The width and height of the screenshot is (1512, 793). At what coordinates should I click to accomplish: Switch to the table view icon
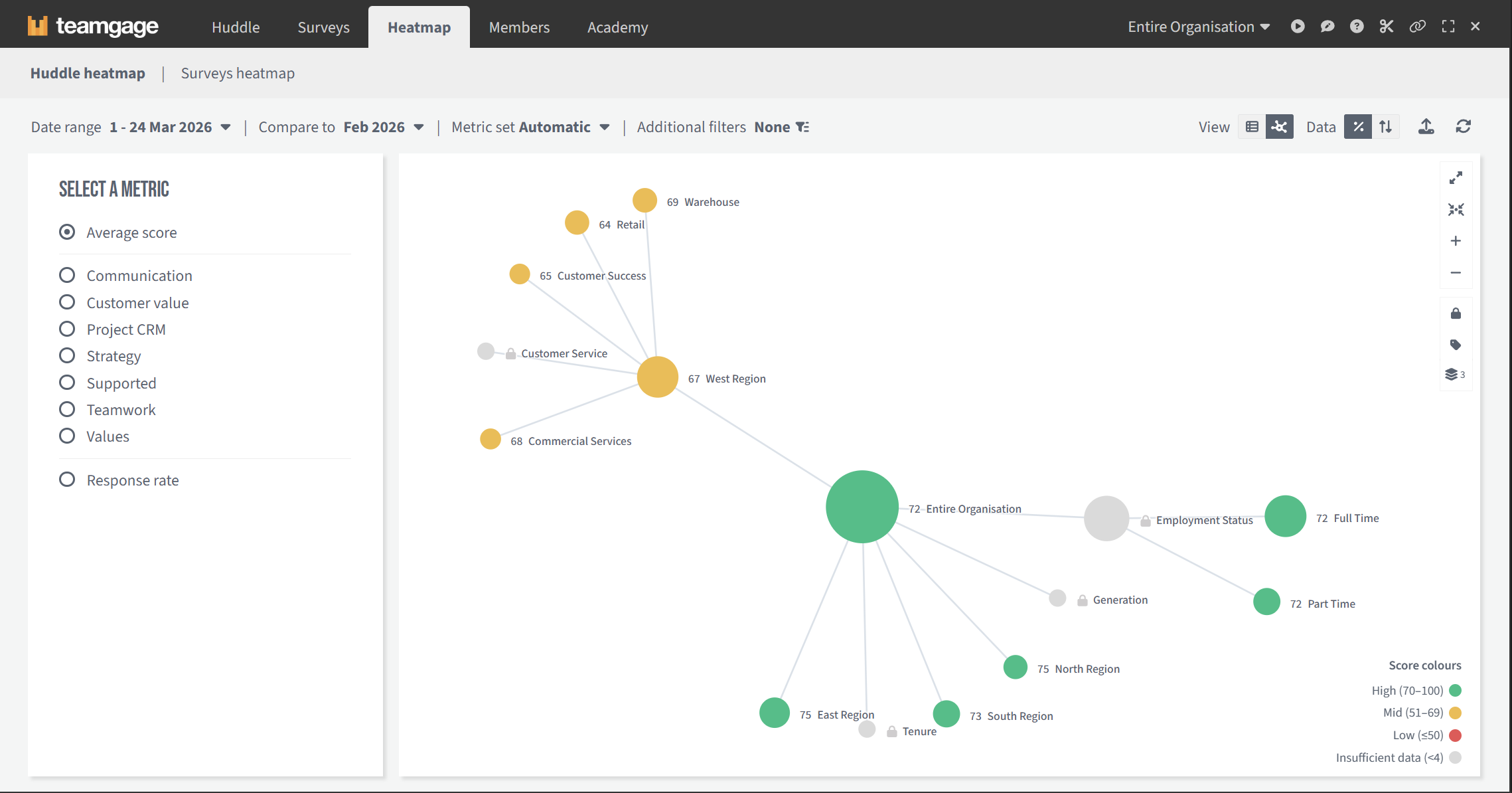[x=1252, y=127]
